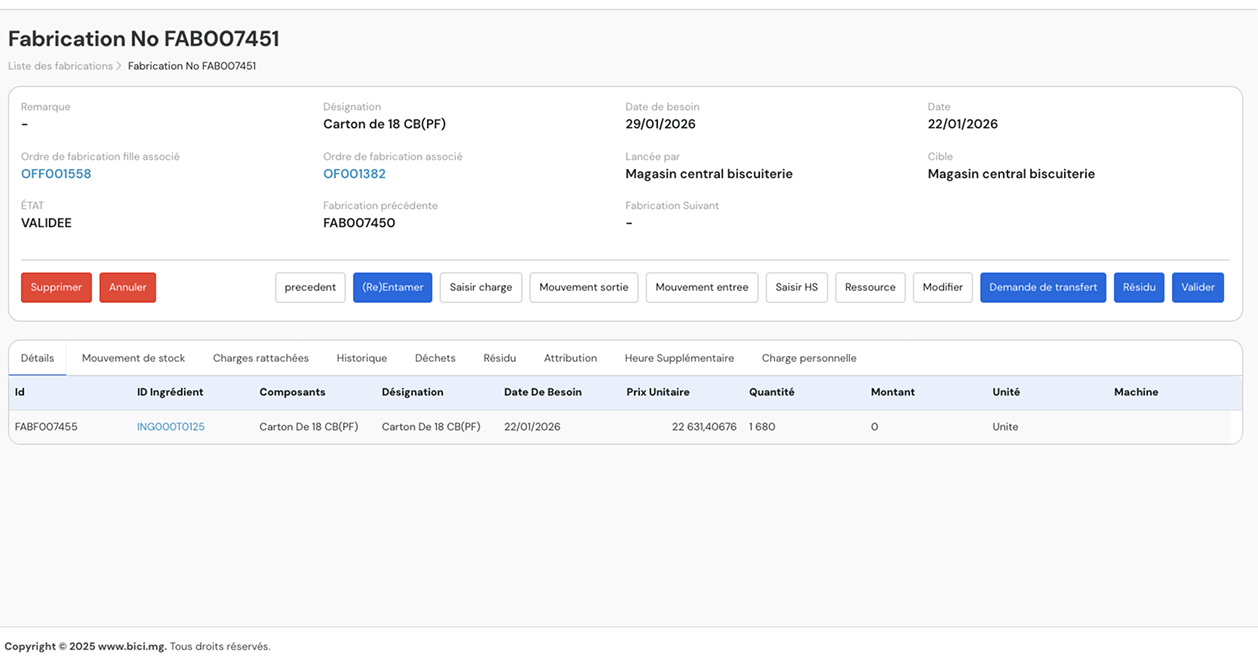Viewport: 1258px width, 664px height.
Task: Open the Déchets tab
Action: pyautogui.click(x=435, y=358)
